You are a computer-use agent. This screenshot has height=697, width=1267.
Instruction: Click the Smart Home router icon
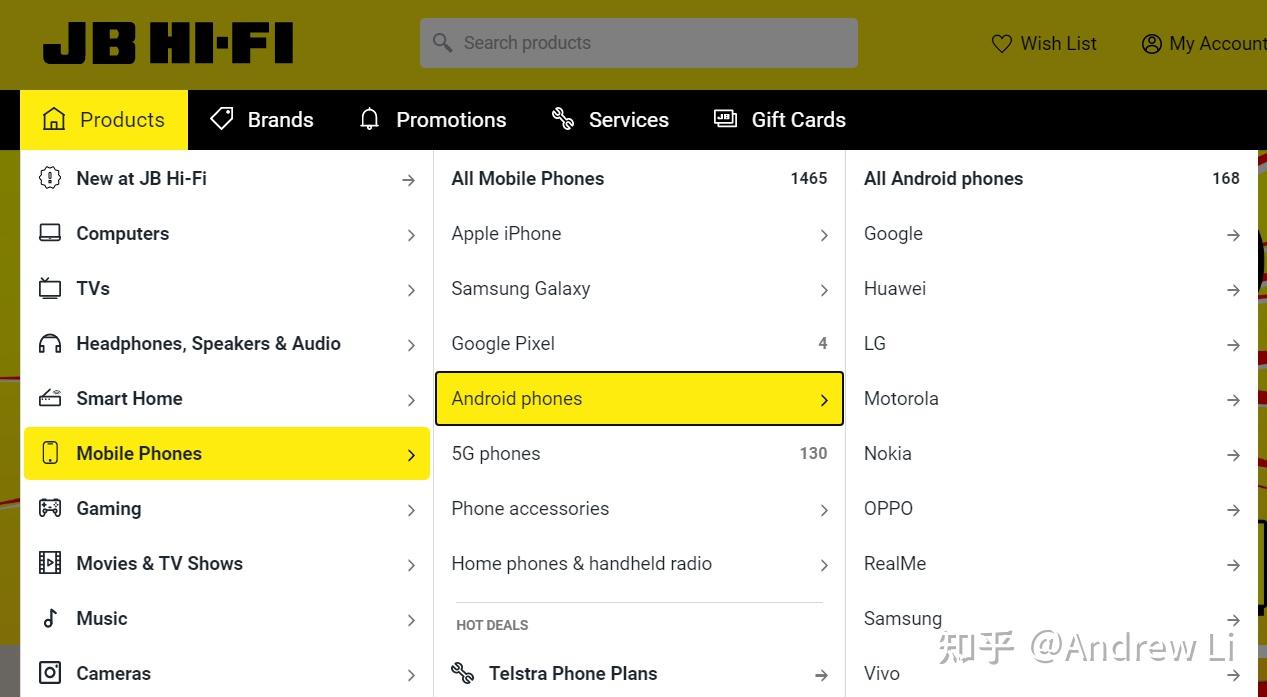[x=50, y=398]
